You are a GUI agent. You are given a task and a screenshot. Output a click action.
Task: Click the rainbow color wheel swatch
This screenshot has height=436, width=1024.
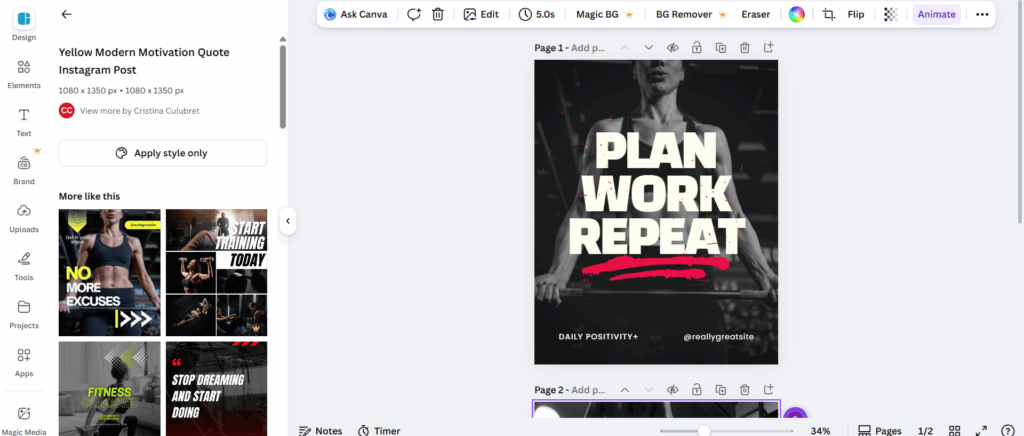click(x=796, y=14)
